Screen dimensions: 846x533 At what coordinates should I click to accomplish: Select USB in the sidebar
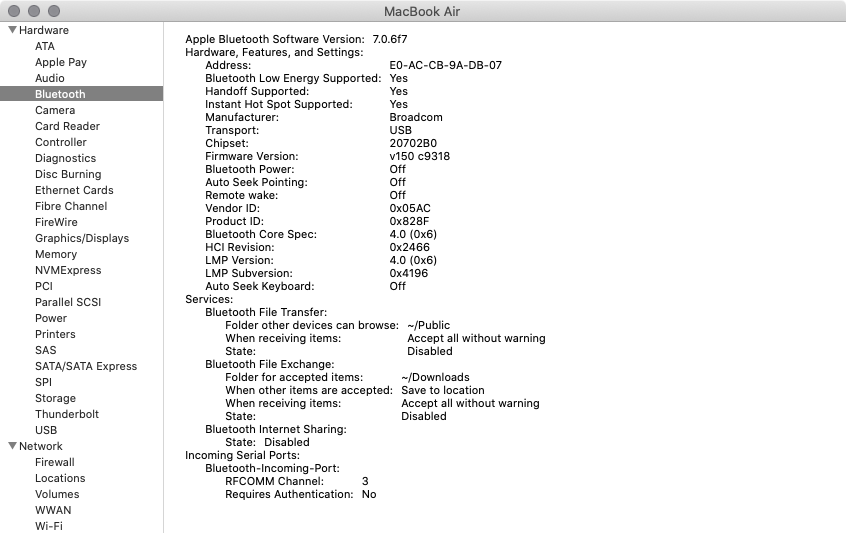click(x=46, y=430)
